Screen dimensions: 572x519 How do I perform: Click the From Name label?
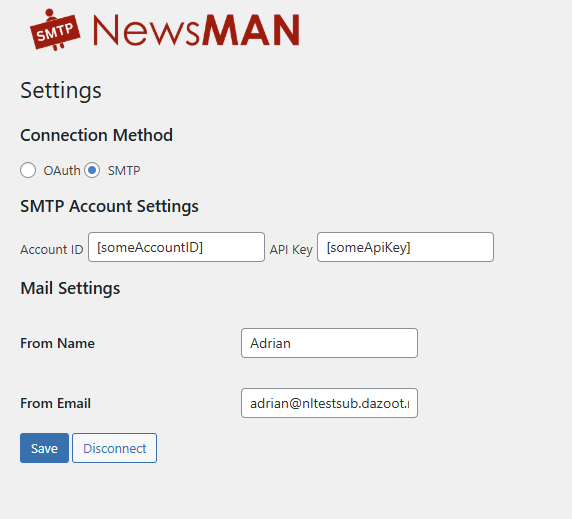click(x=57, y=343)
